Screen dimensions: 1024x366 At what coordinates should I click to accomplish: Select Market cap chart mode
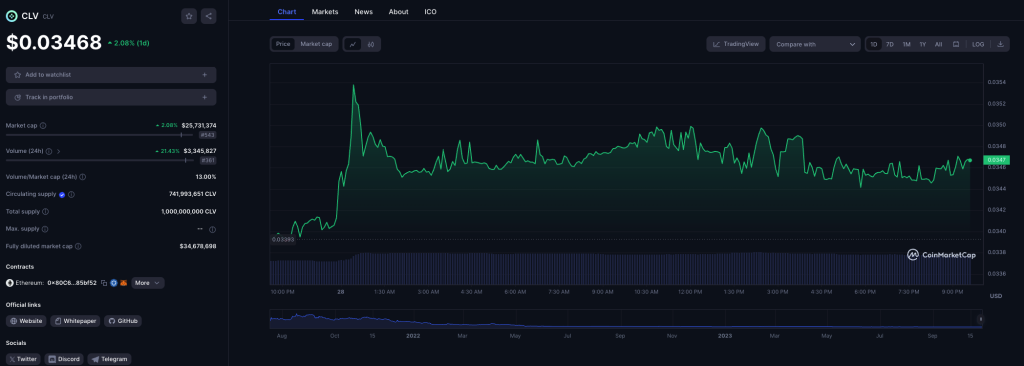coord(316,44)
